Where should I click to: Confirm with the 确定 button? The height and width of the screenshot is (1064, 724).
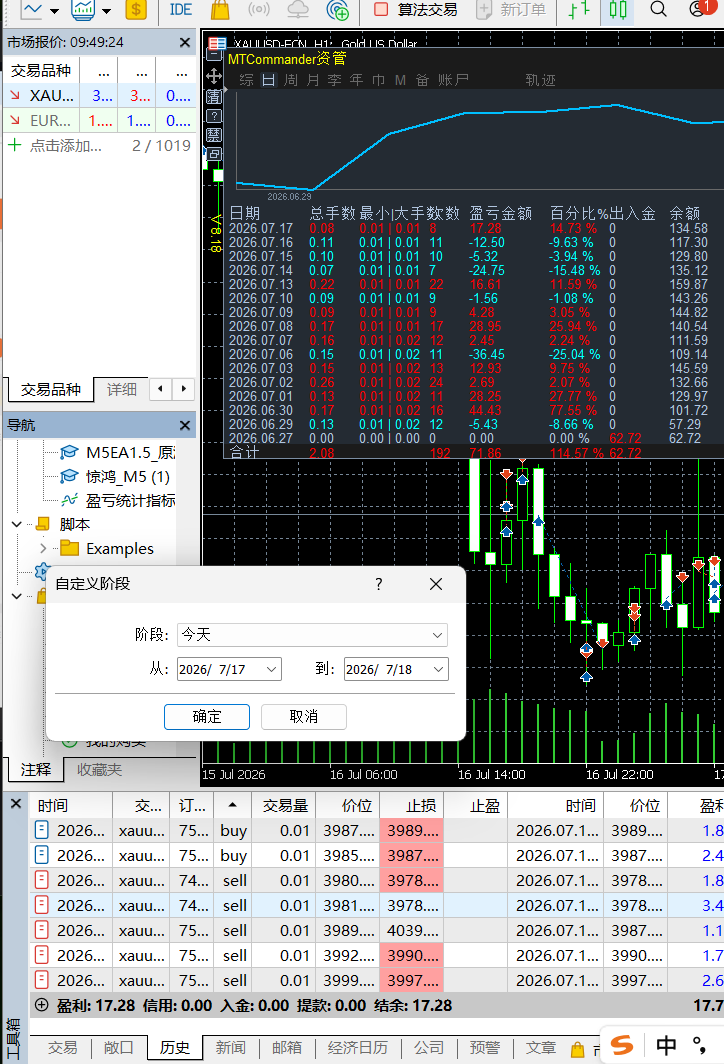click(207, 717)
